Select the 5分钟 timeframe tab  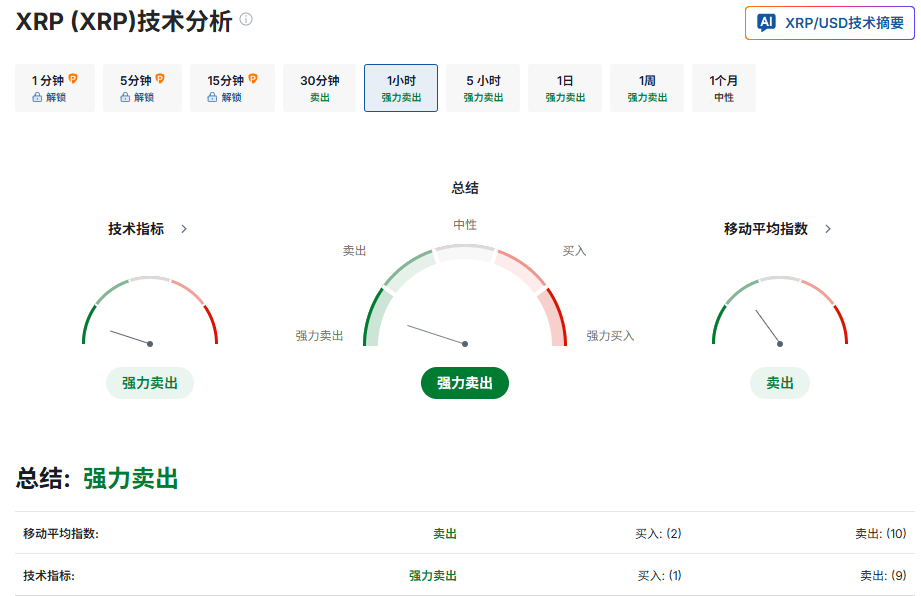(x=142, y=88)
